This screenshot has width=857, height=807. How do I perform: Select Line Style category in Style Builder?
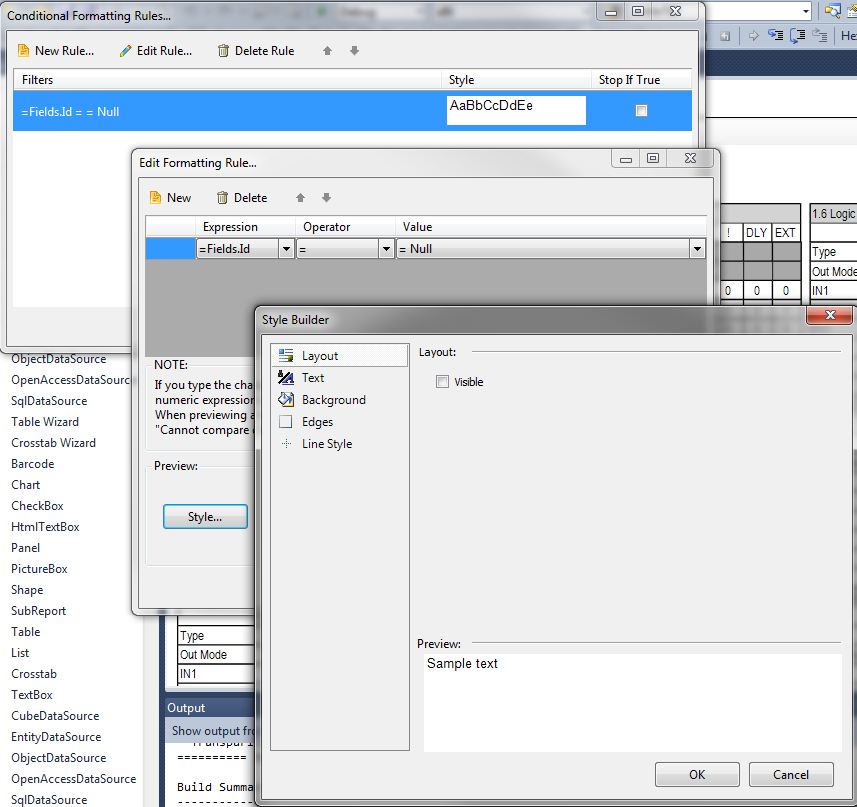click(339, 444)
